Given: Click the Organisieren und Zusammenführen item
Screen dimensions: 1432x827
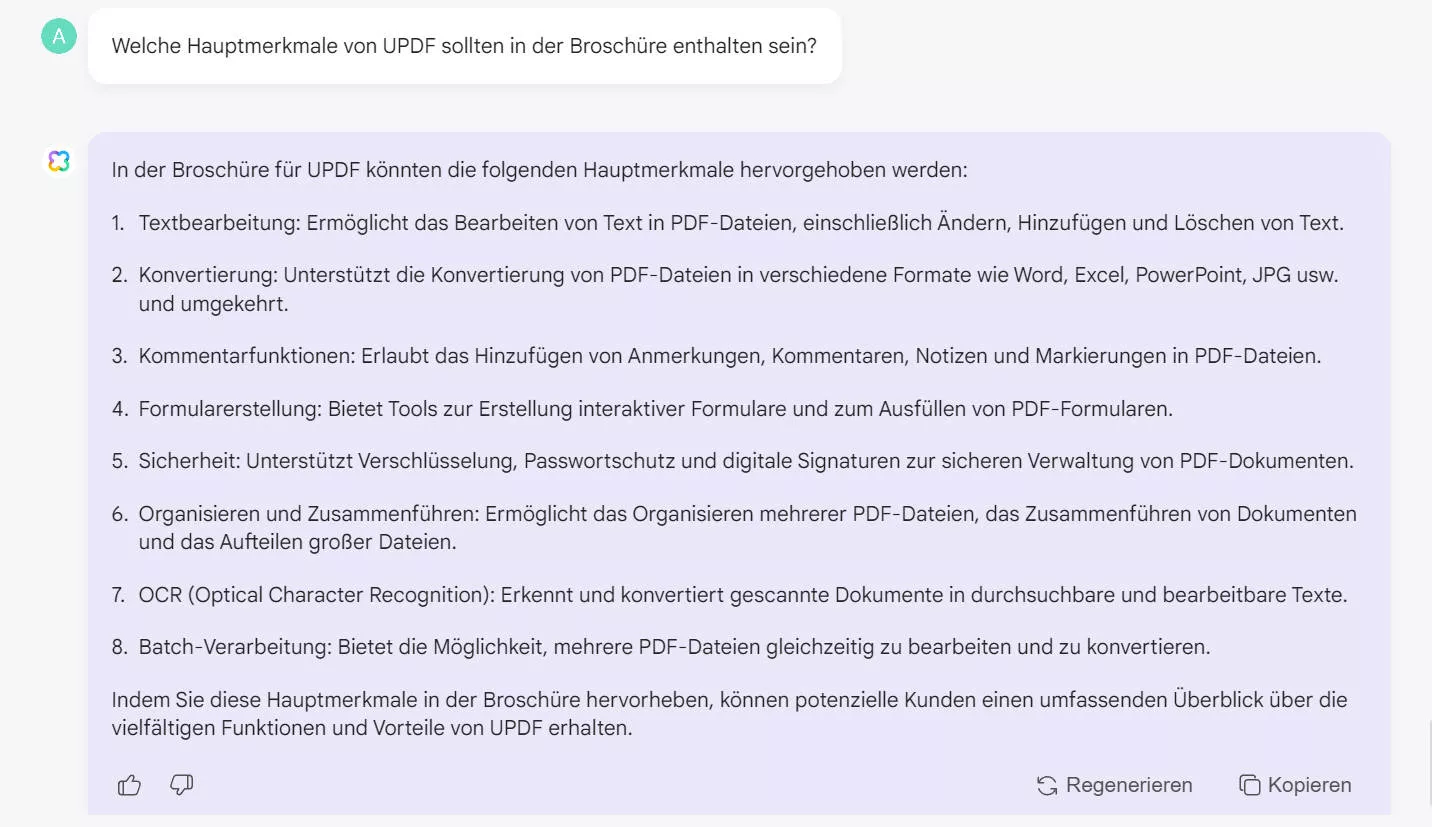Looking at the screenshot, I should (747, 527).
